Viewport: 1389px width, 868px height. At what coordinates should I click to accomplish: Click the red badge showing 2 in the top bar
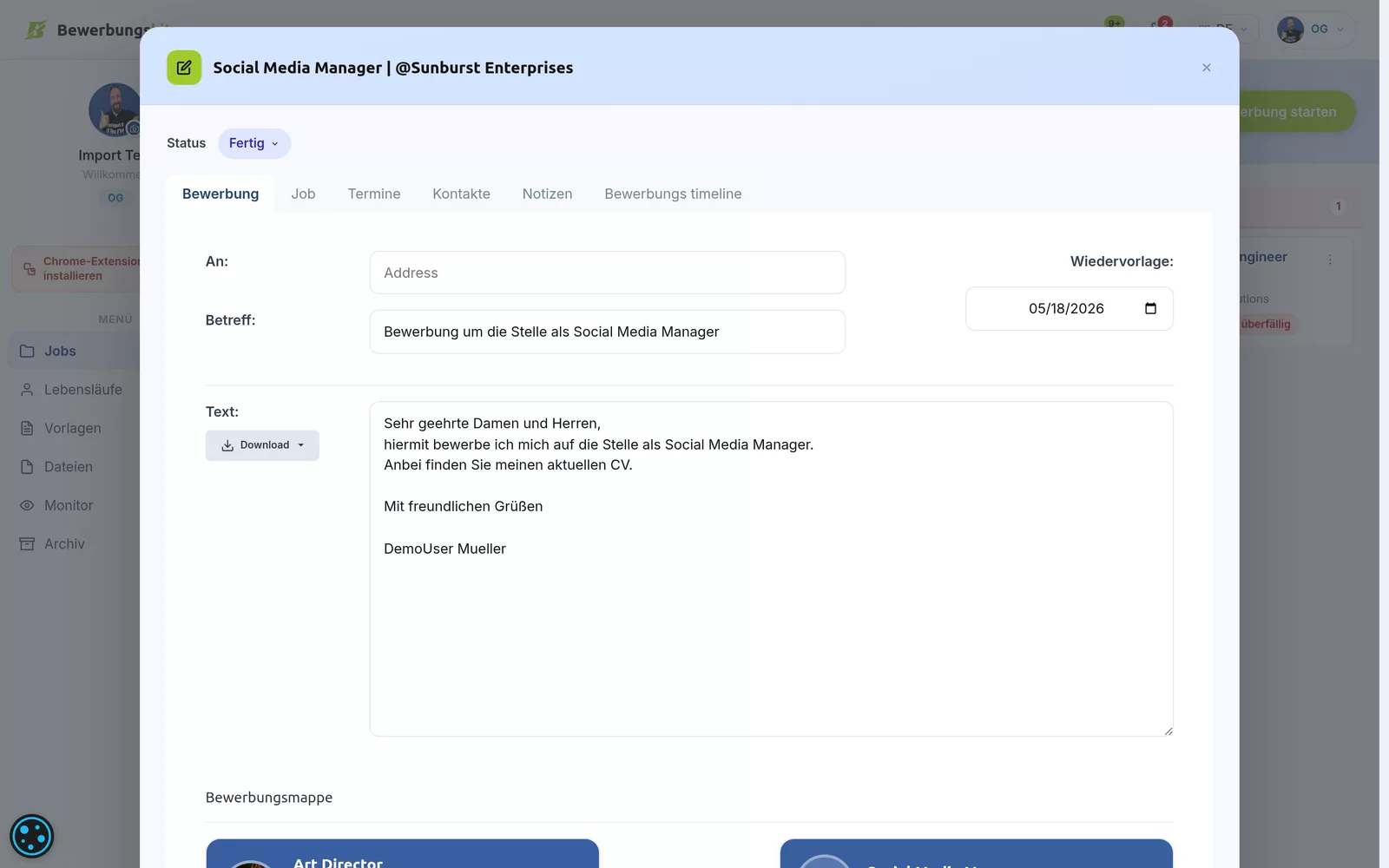pos(1165,23)
